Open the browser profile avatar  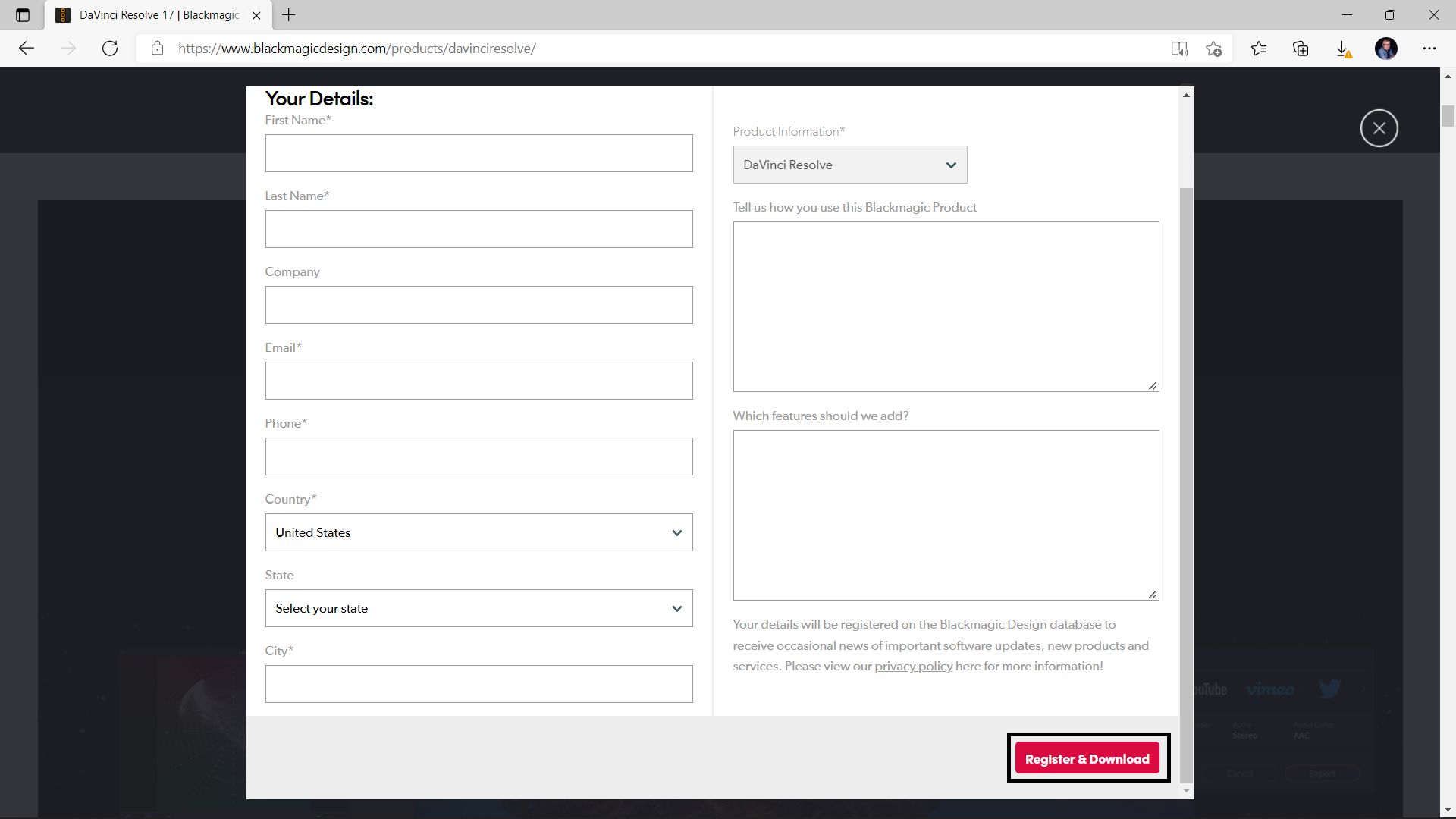click(1385, 49)
